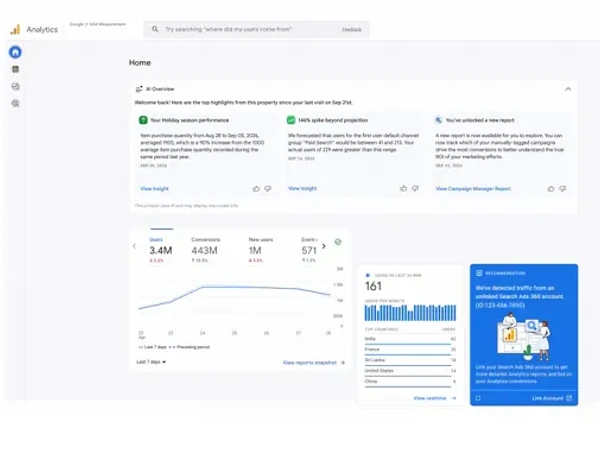Click the recommendation illustration
Viewport: 600px width, 450px height.
click(x=524, y=337)
